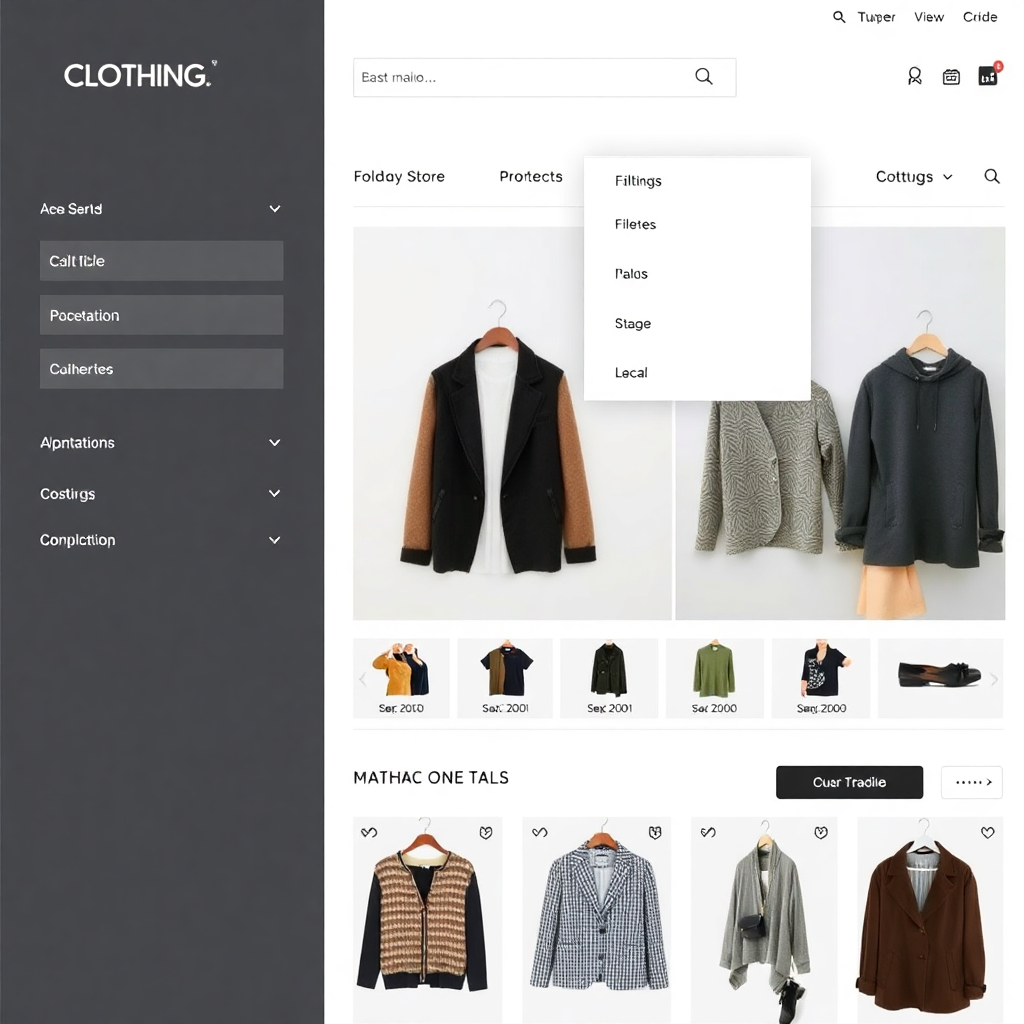
Task: Toggle heart on the striped cardigan card
Action: [485, 832]
